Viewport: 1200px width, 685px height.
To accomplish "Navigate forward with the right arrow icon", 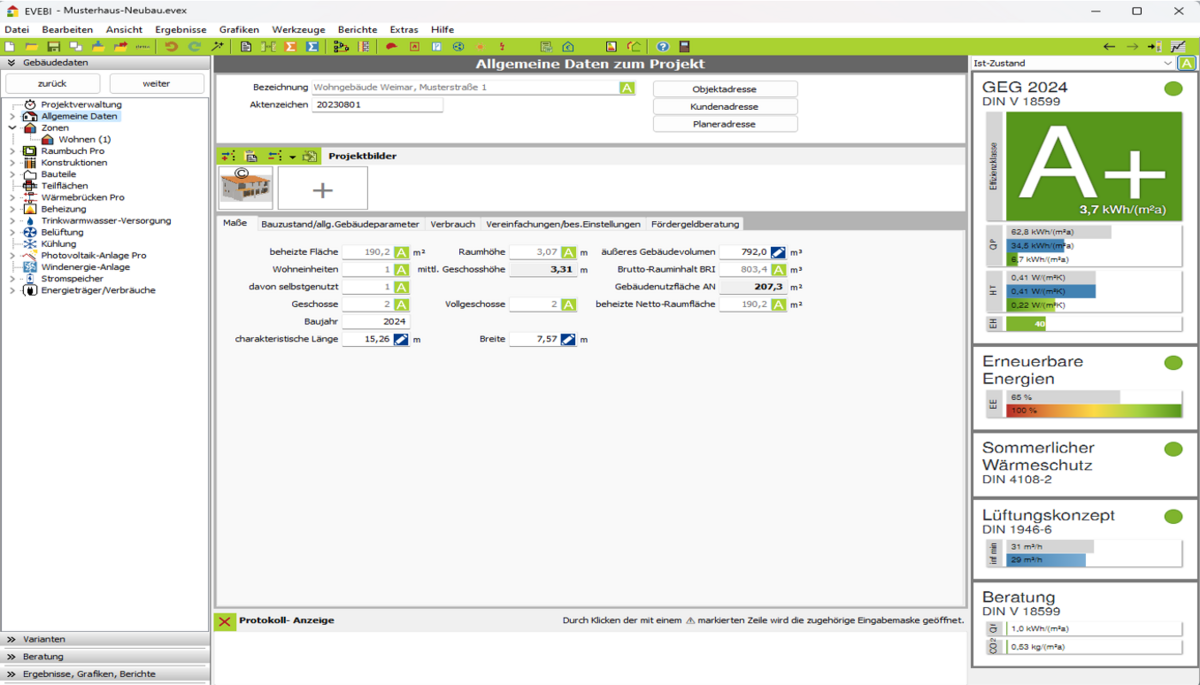I will pos(1132,47).
